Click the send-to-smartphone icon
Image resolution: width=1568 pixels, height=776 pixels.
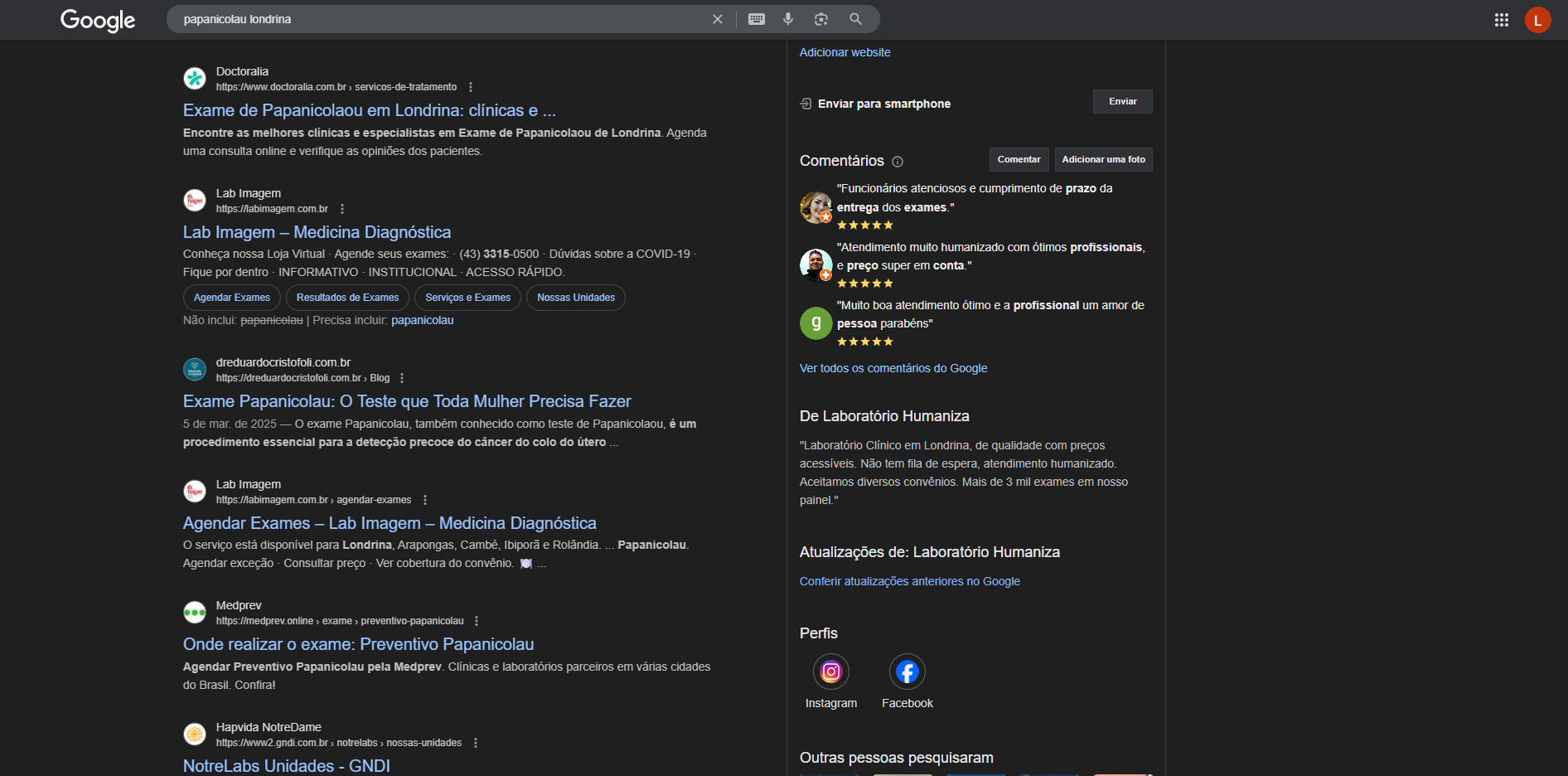(x=806, y=104)
